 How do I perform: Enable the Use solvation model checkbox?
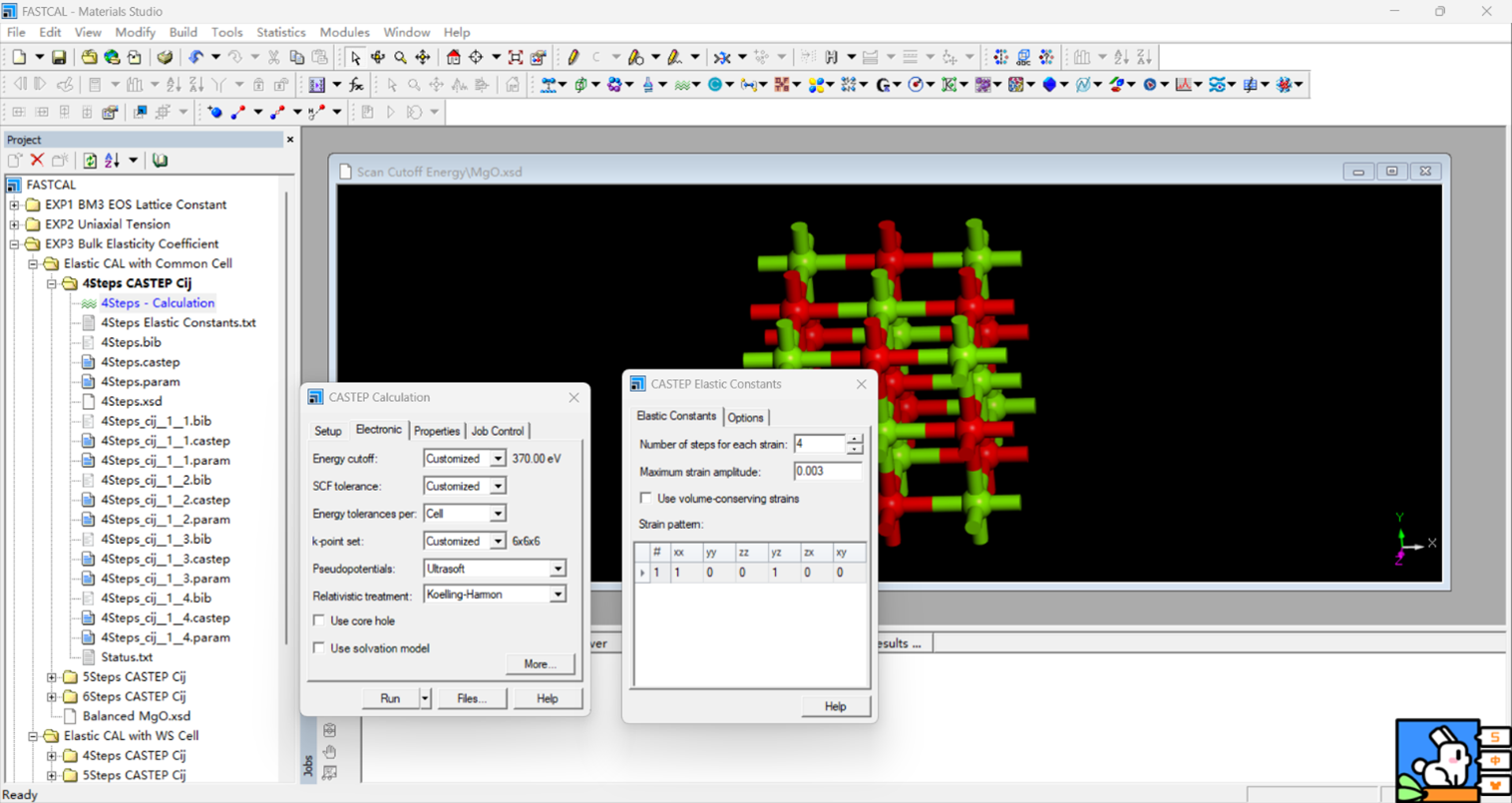click(319, 648)
